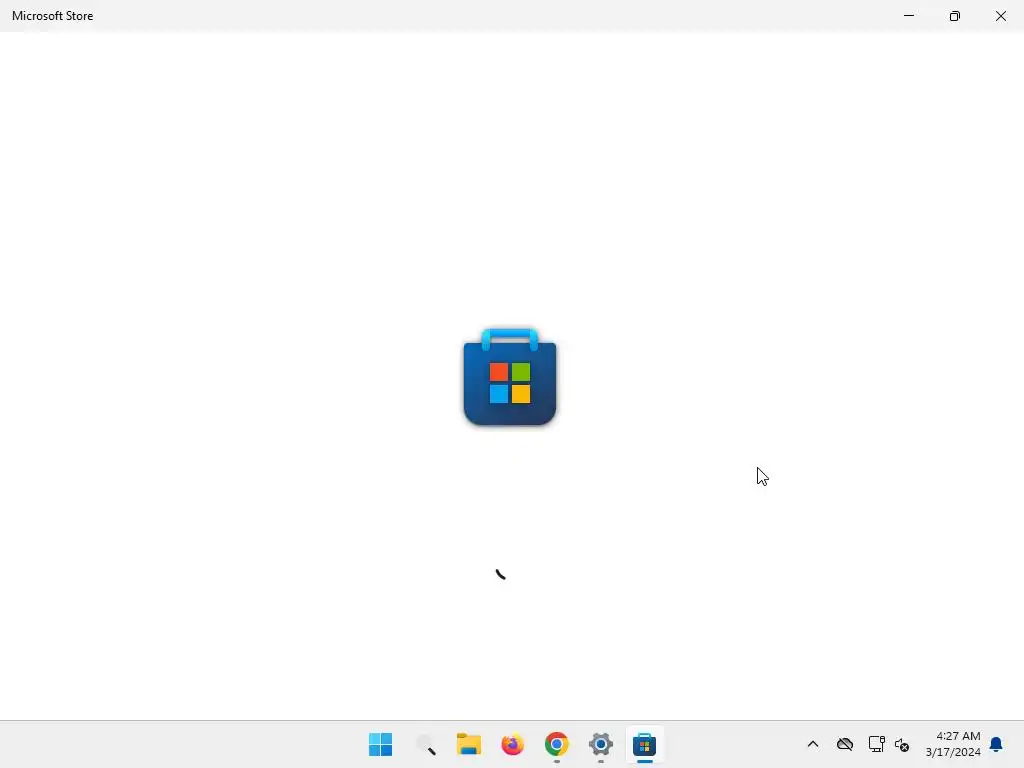Screen dimensions: 1024x768
Task: Open Settings gear in taskbar
Action: pos(600,744)
